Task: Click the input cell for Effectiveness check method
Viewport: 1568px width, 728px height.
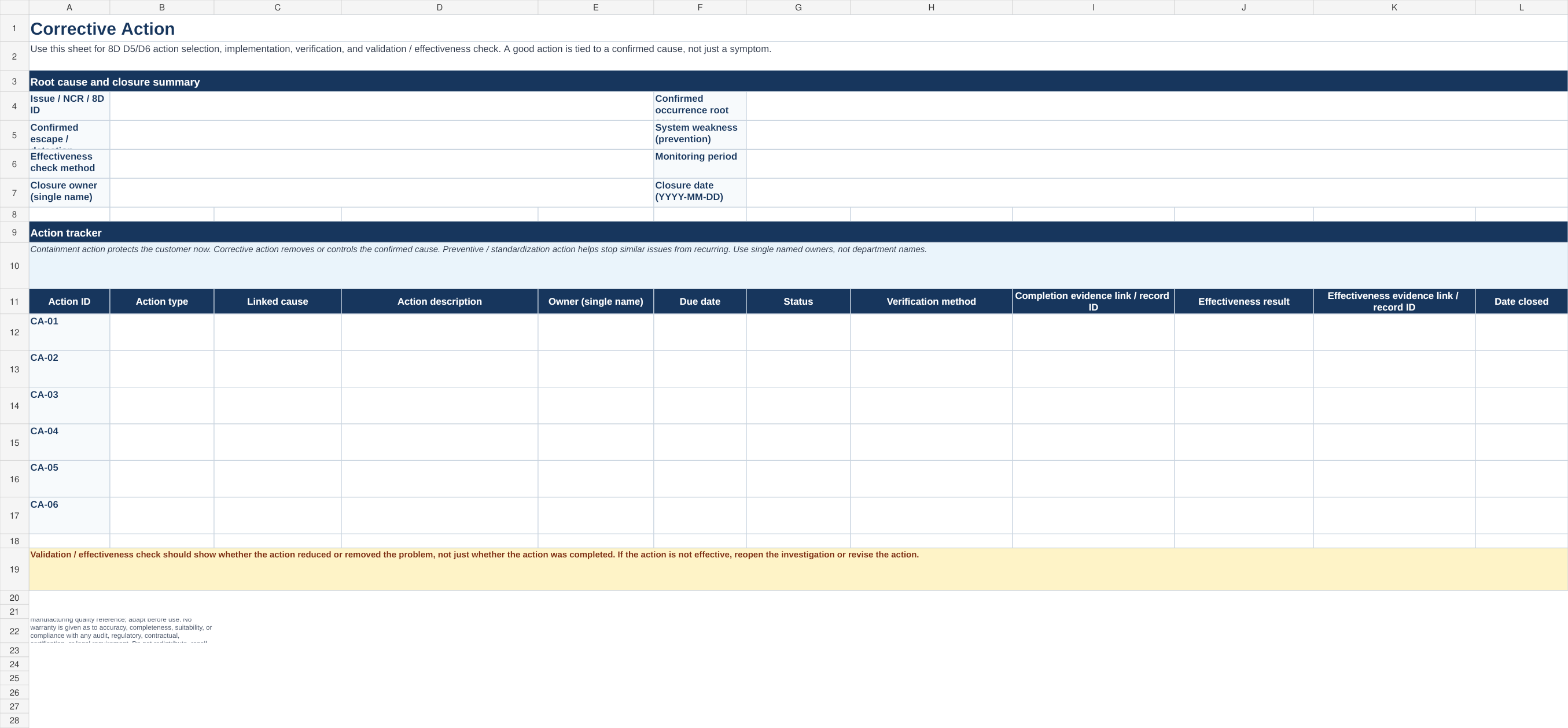Action: coord(382,164)
